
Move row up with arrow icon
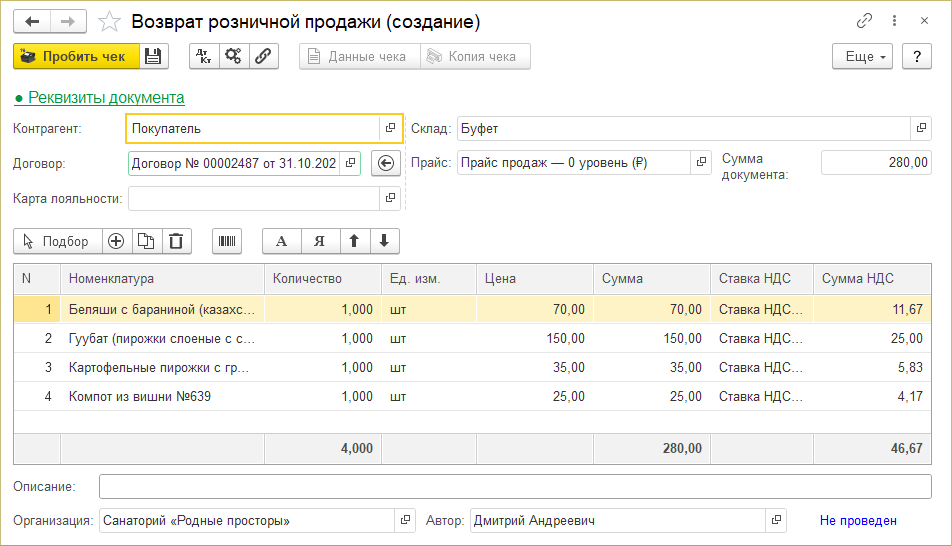[353, 241]
